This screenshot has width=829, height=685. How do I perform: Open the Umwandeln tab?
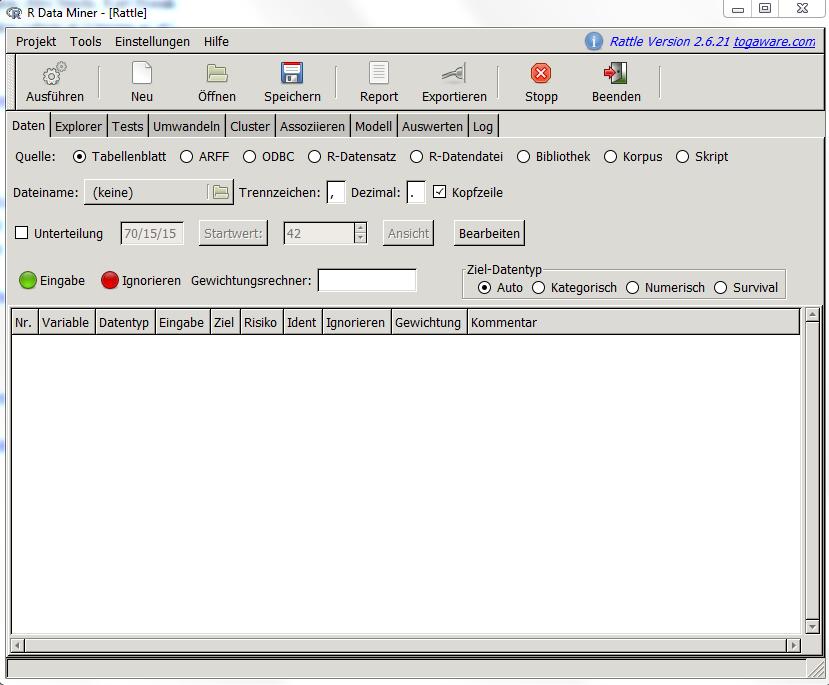pyautogui.click(x=186, y=126)
